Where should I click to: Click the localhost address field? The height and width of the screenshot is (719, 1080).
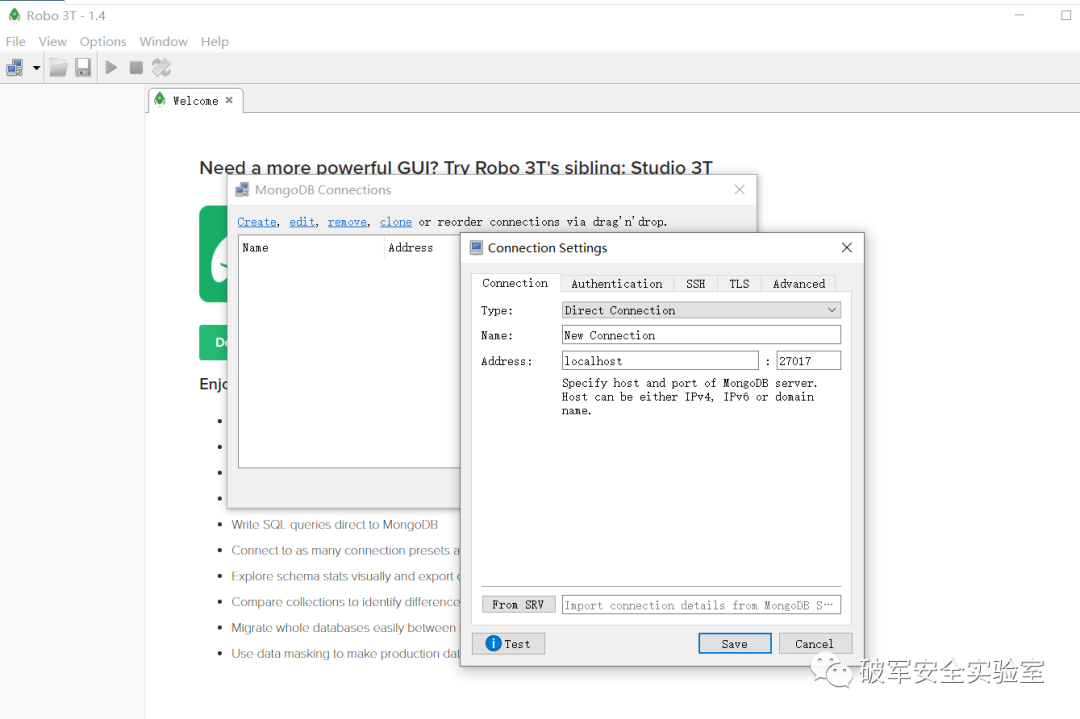(x=660, y=361)
